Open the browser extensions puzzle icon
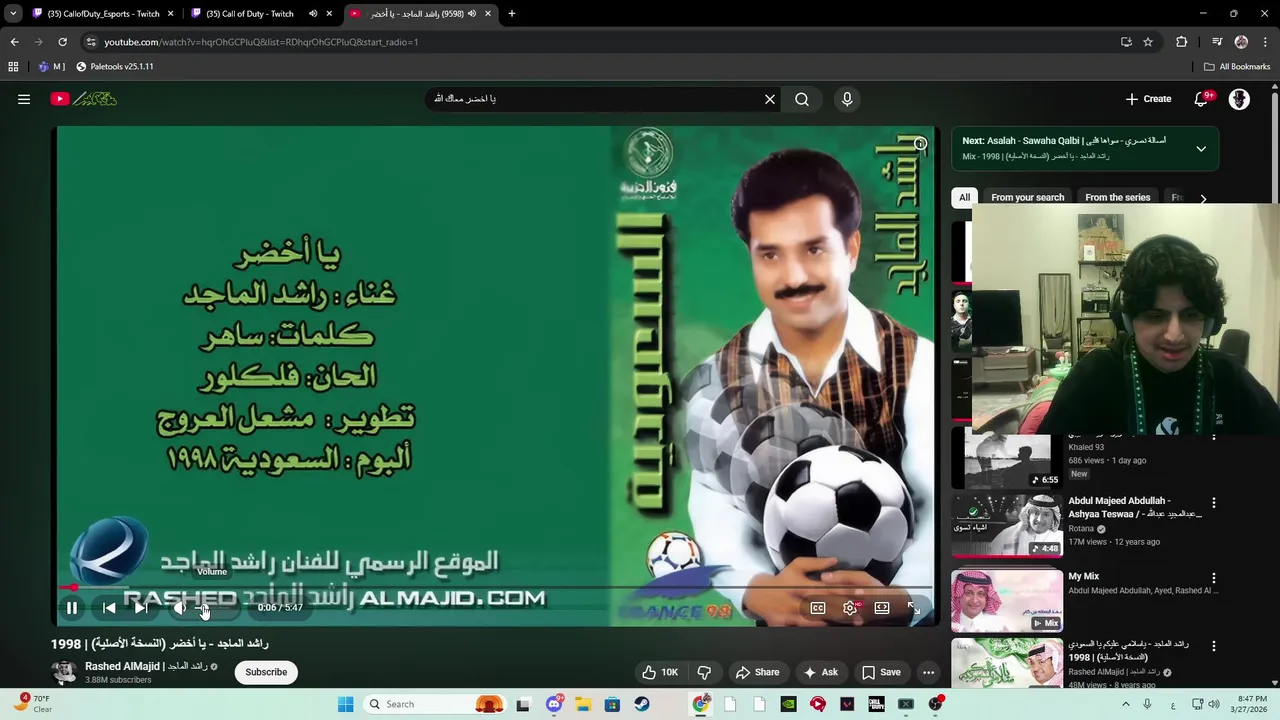This screenshot has height=720, width=1280. coord(1182,42)
